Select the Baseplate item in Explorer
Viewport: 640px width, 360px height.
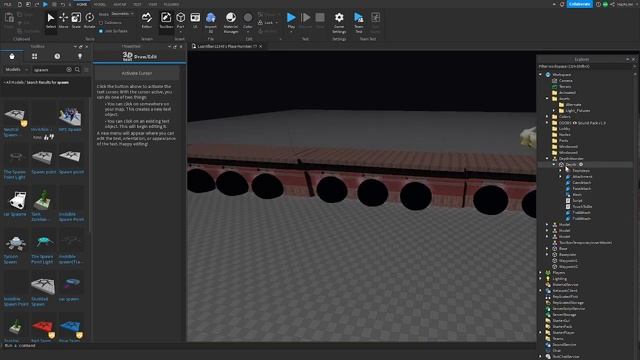pos(567,254)
